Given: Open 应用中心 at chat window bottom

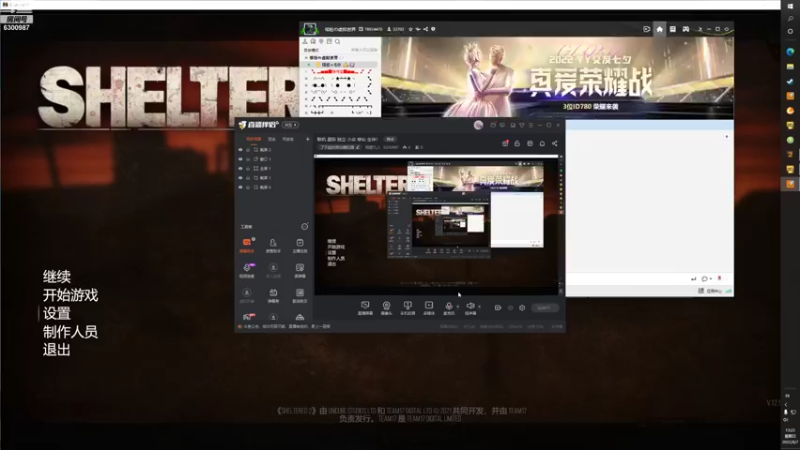Looking at the screenshot, I should [x=710, y=291].
